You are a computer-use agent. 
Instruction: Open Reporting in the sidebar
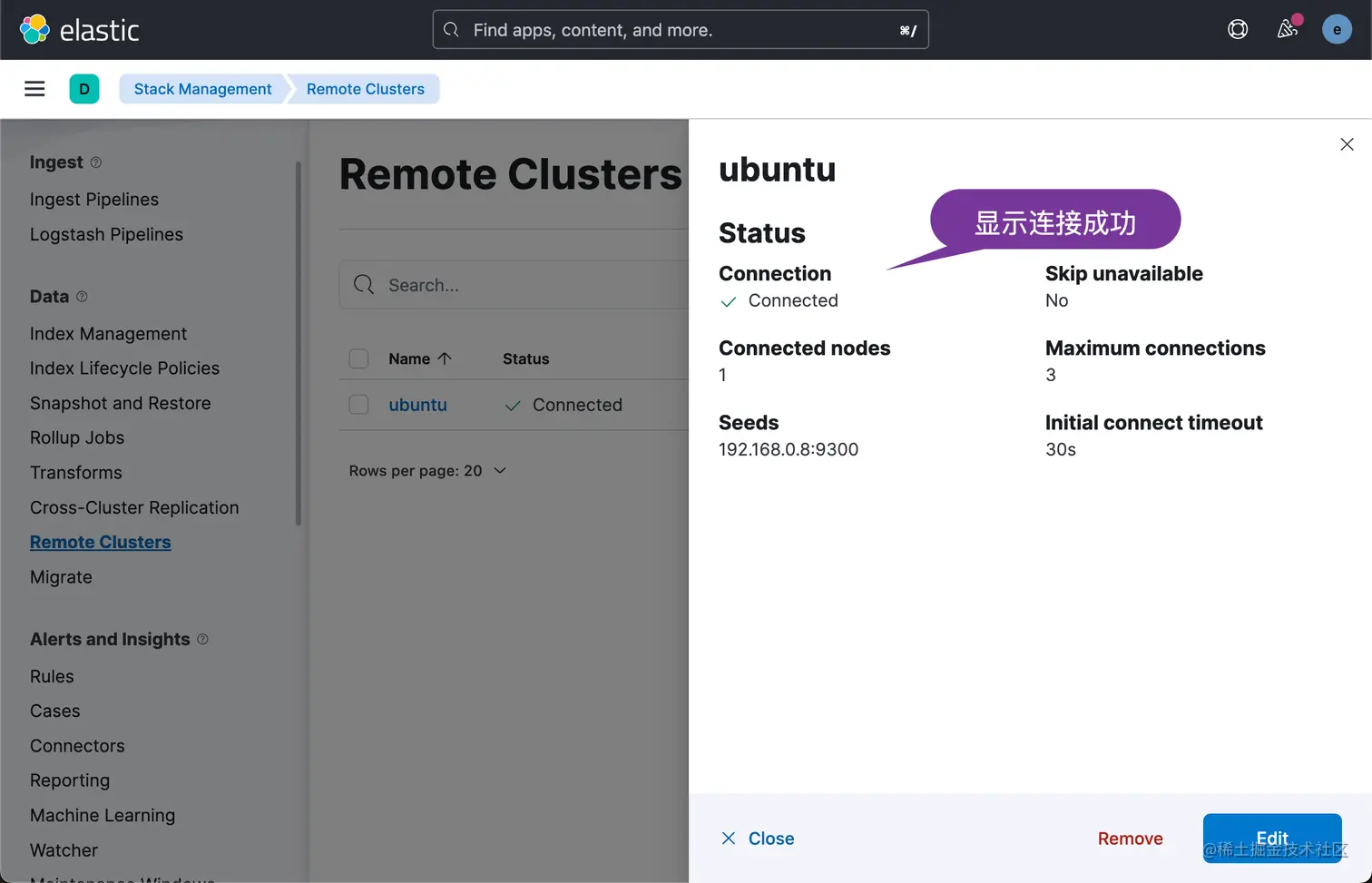click(70, 780)
